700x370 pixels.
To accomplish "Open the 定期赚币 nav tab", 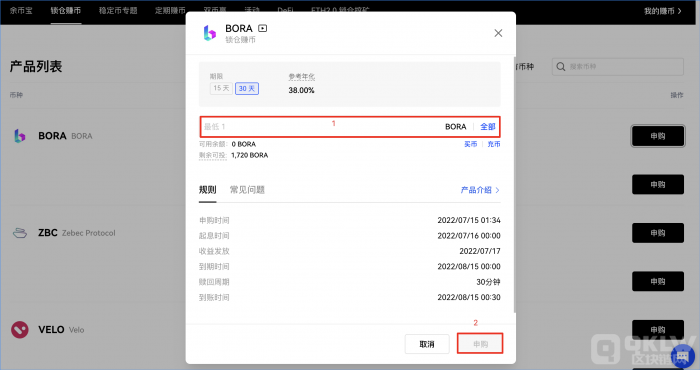I will tap(170, 11).
